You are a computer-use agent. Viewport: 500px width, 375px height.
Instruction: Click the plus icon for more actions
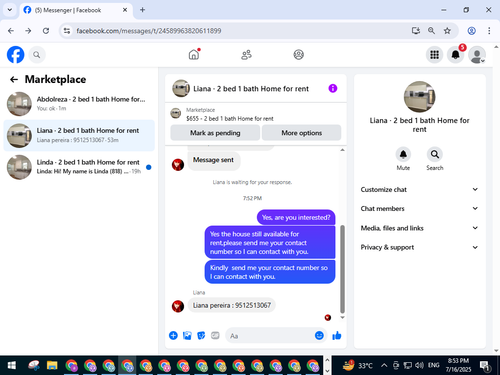point(173,335)
